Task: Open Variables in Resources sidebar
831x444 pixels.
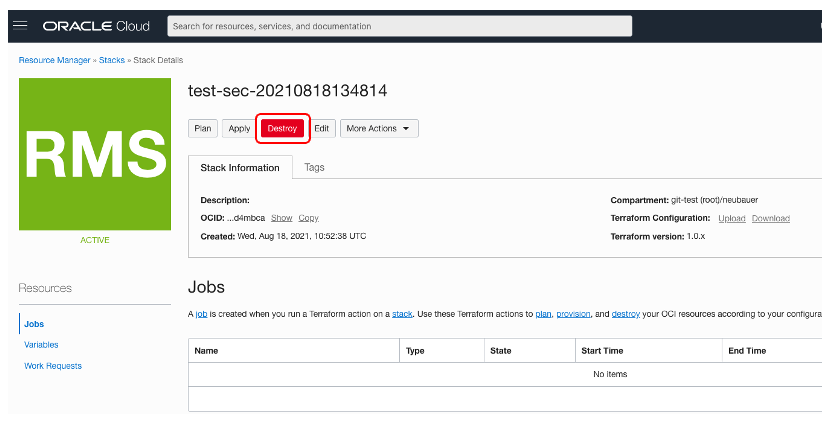Action: (41, 345)
